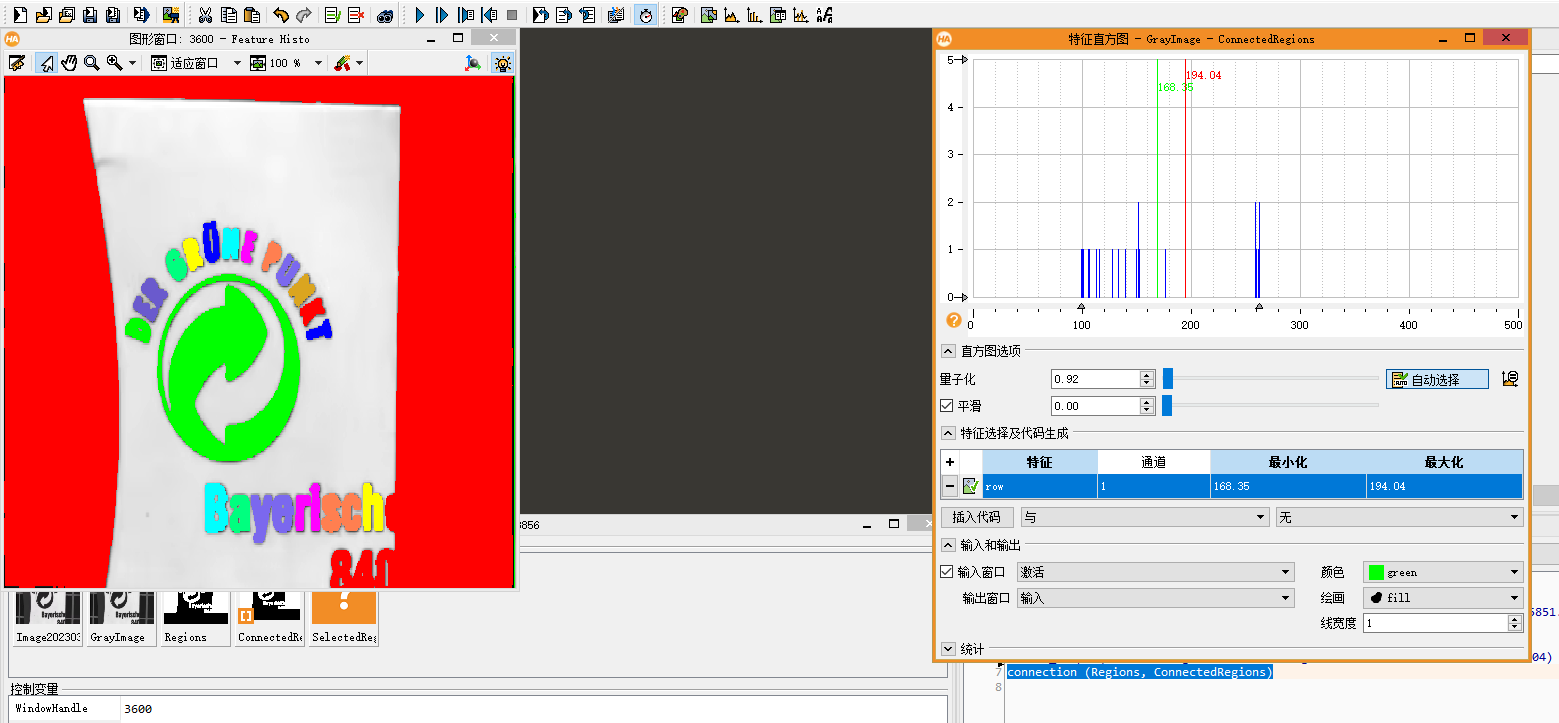Toggle the stopwatch timing icon
The height and width of the screenshot is (723, 1559).
646,15
